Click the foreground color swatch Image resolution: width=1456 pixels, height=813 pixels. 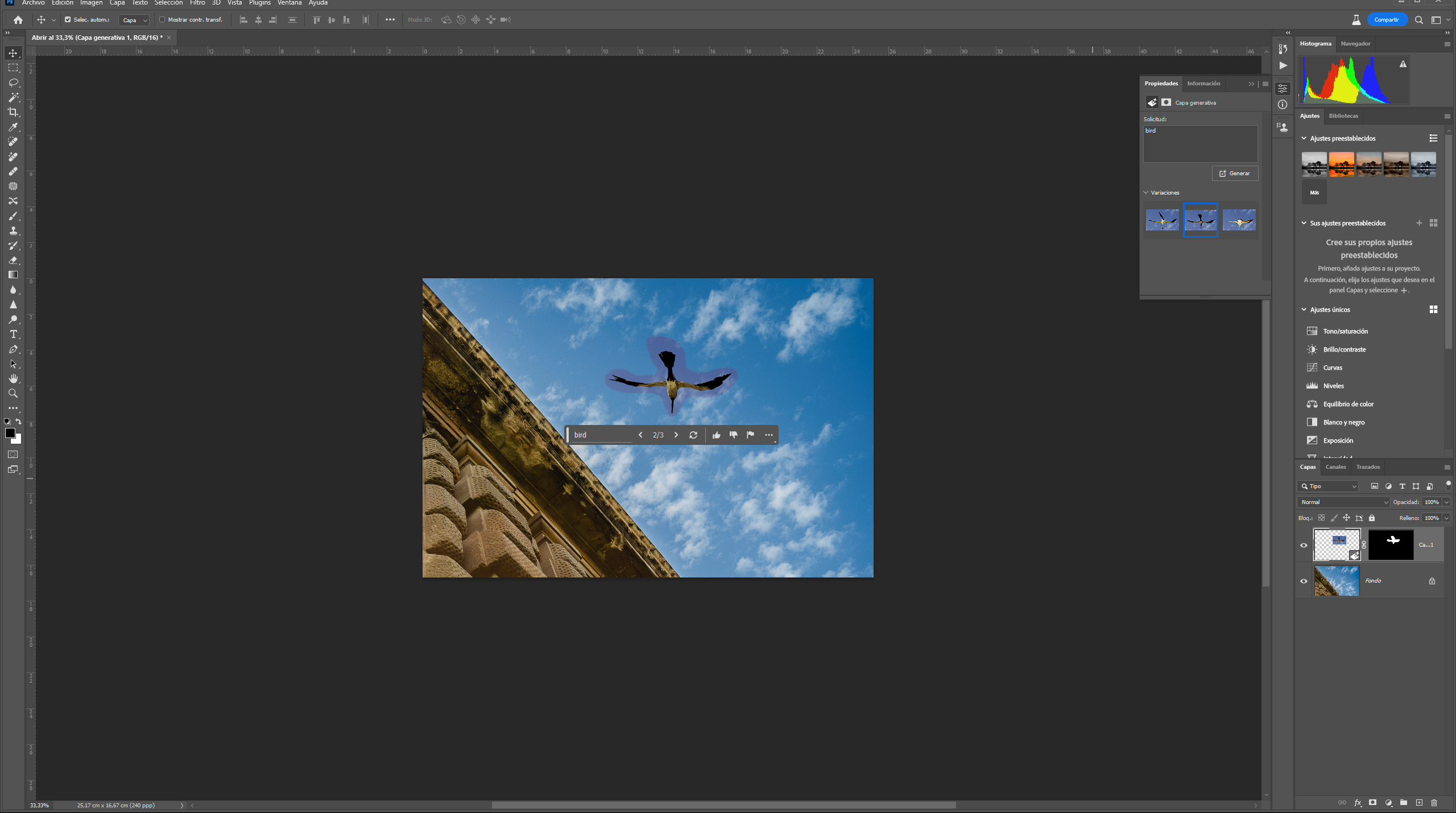10,432
